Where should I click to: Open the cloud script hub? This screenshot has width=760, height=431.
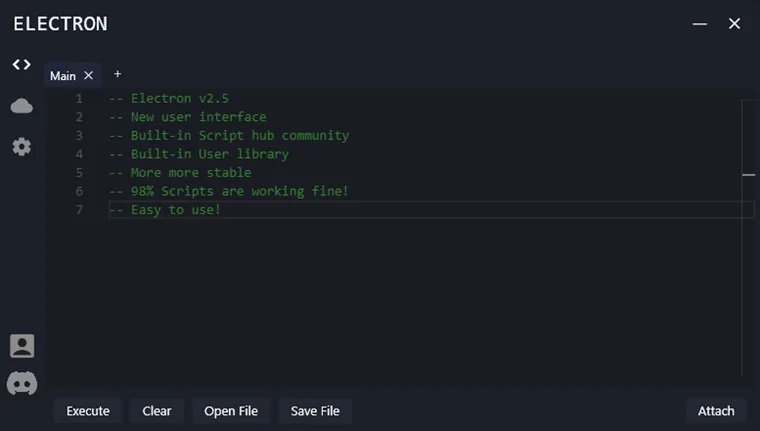(x=21, y=106)
